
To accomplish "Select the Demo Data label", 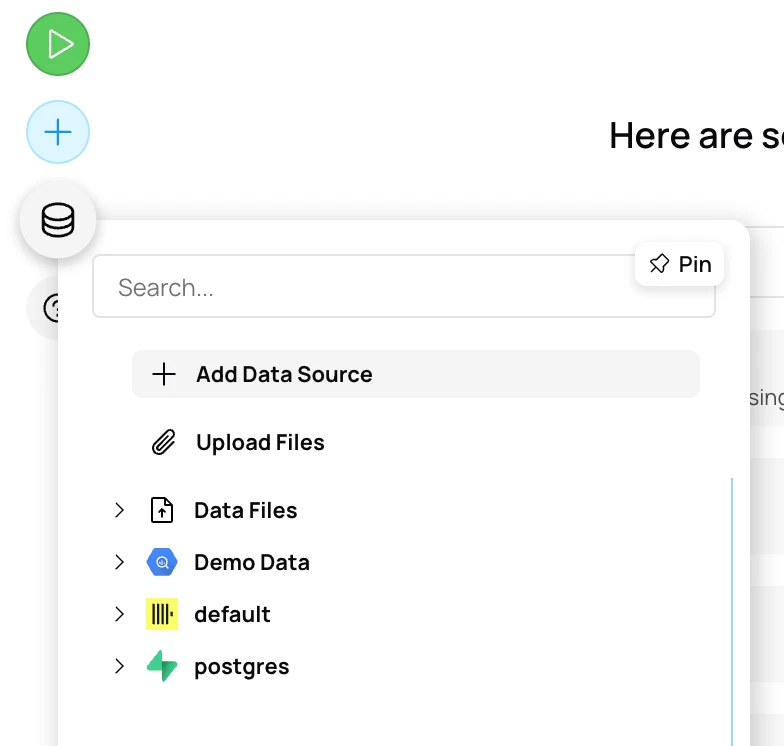I will [252, 562].
